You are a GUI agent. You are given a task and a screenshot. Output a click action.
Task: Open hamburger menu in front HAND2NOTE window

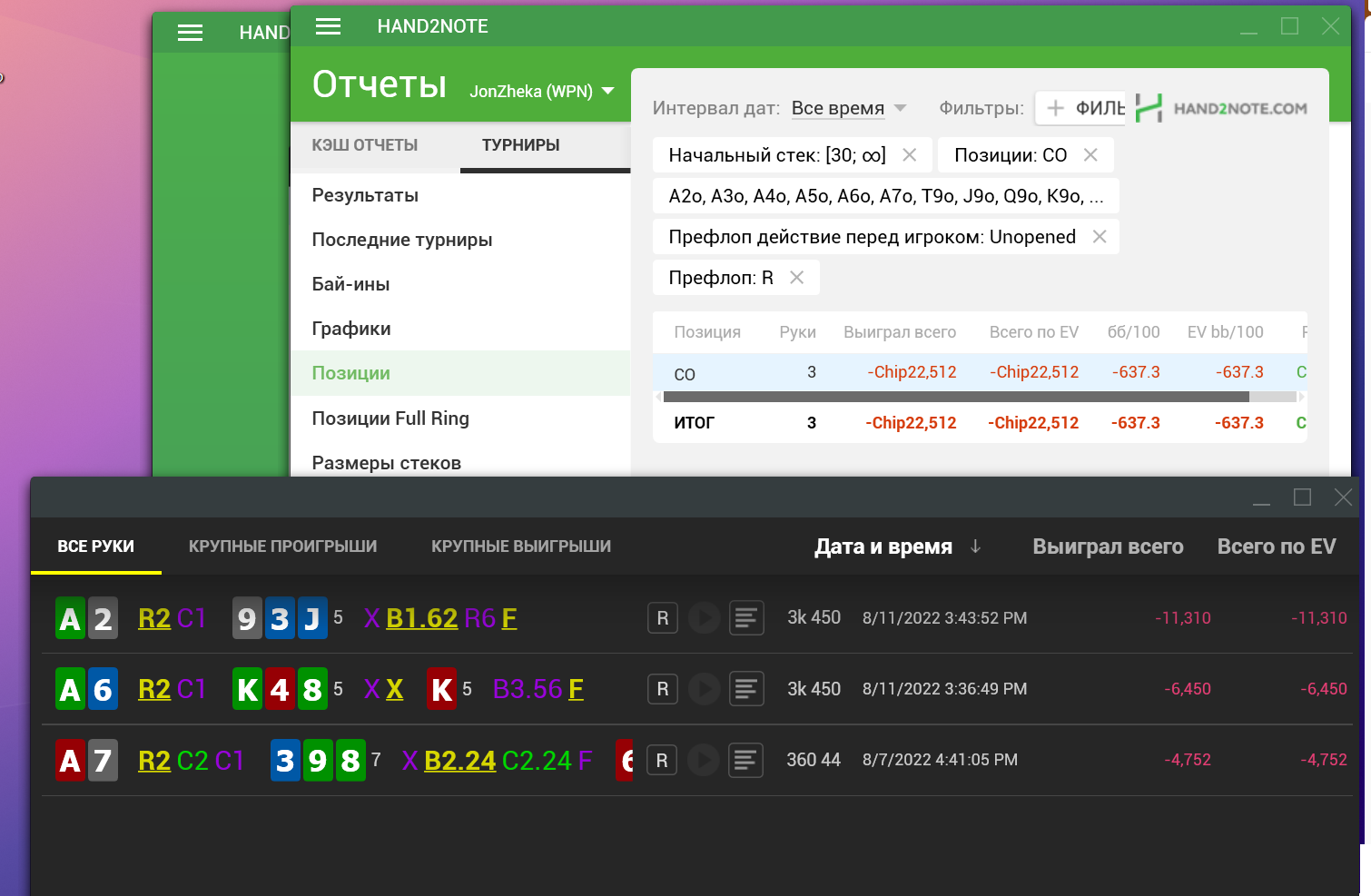pyautogui.click(x=328, y=26)
